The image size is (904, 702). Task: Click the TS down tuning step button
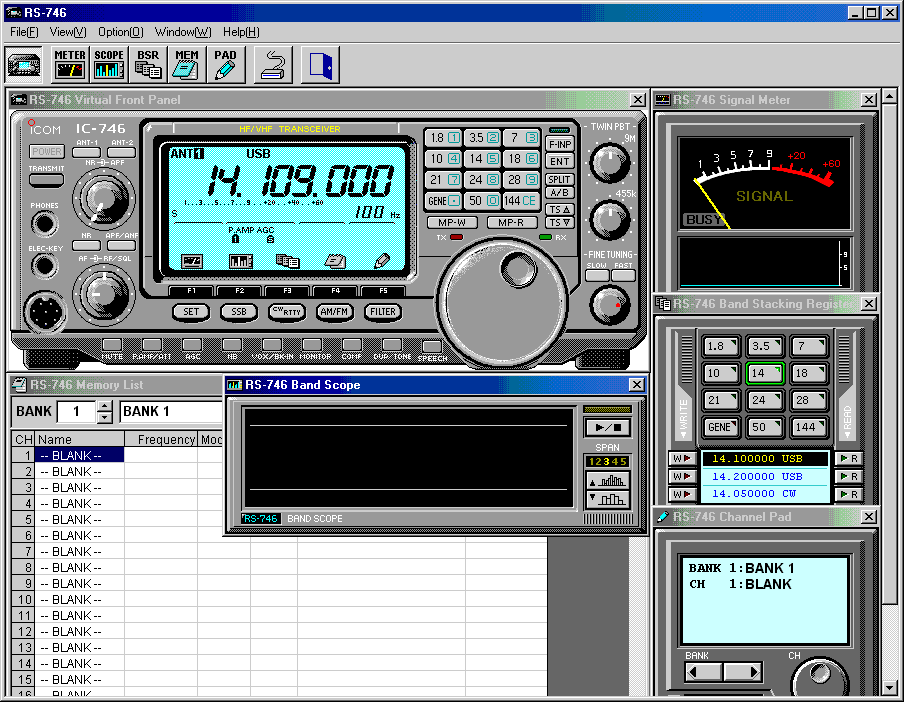point(559,222)
